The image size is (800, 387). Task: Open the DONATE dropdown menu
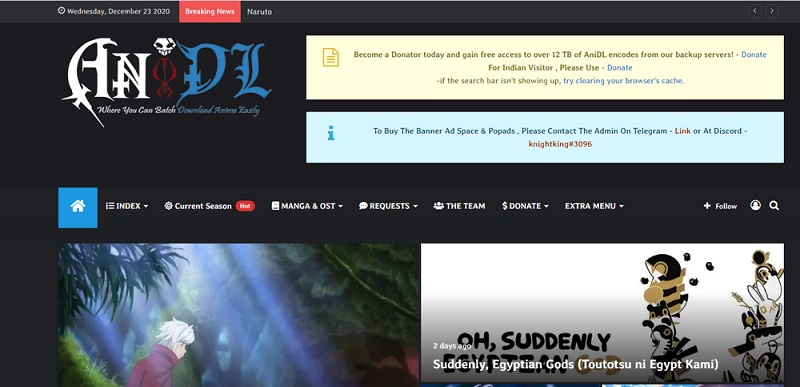pos(526,206)
